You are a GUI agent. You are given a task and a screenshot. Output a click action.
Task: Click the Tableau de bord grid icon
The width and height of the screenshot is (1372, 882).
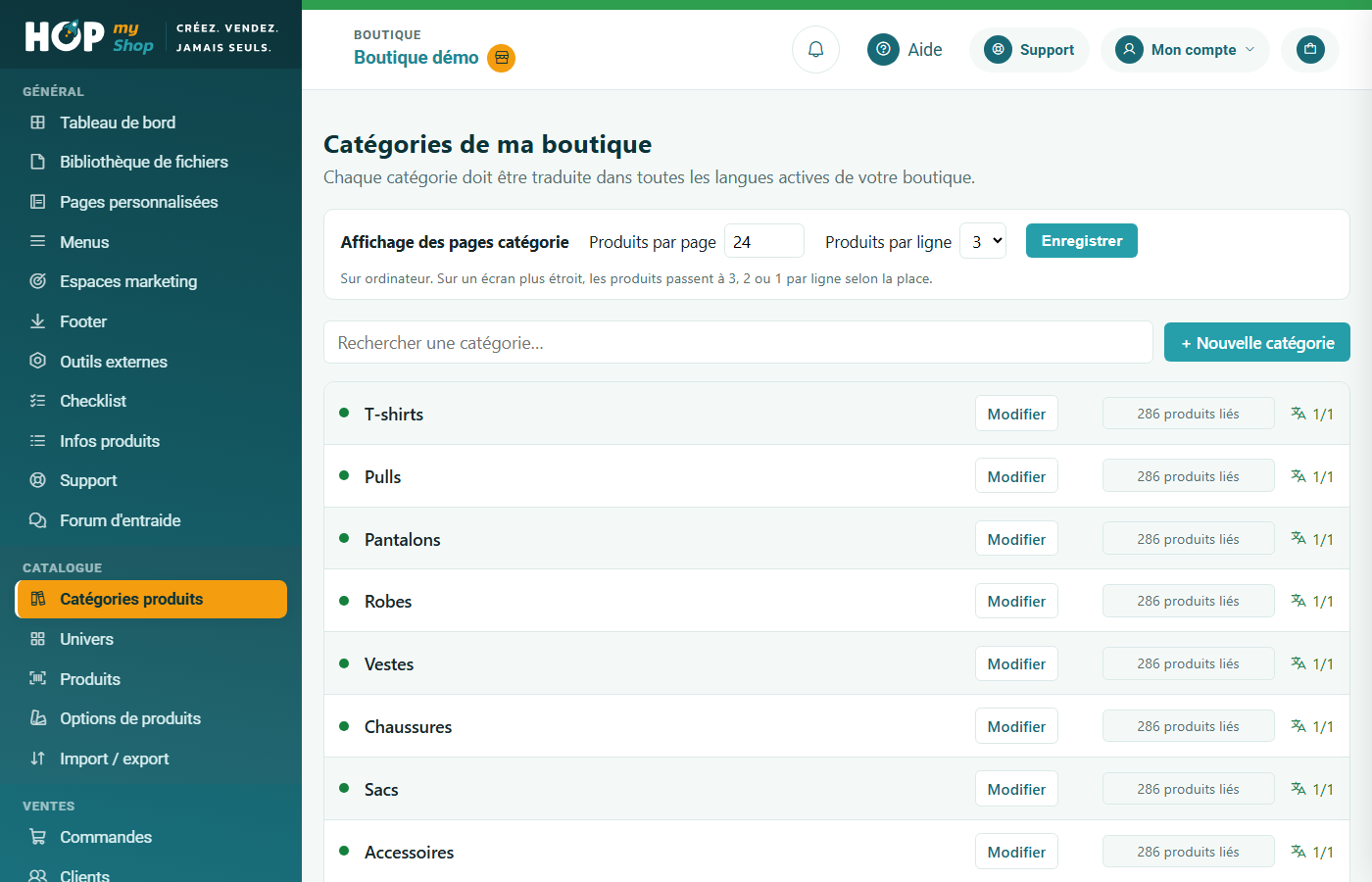pos(38,122)
